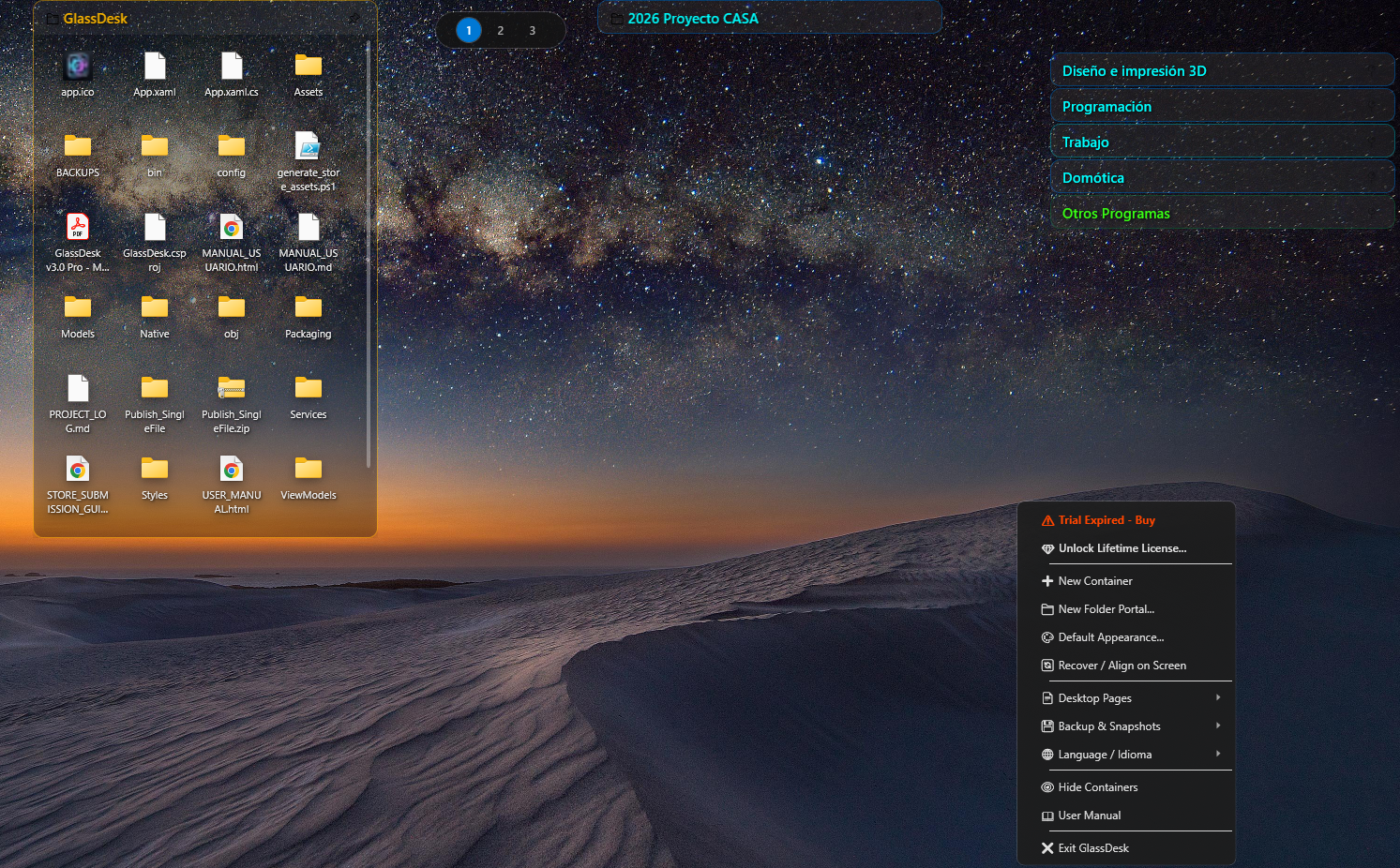Screen dimensions: 1400x868
Task: Click the GlassDesk container scrollbar
Action: pyautogui.click(x=369, y=255)
